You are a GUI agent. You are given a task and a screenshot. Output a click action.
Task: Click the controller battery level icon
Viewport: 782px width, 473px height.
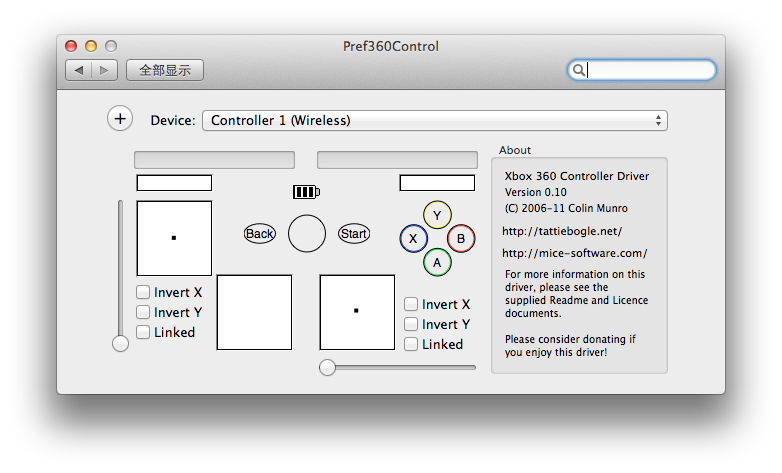tap(306, 192)
